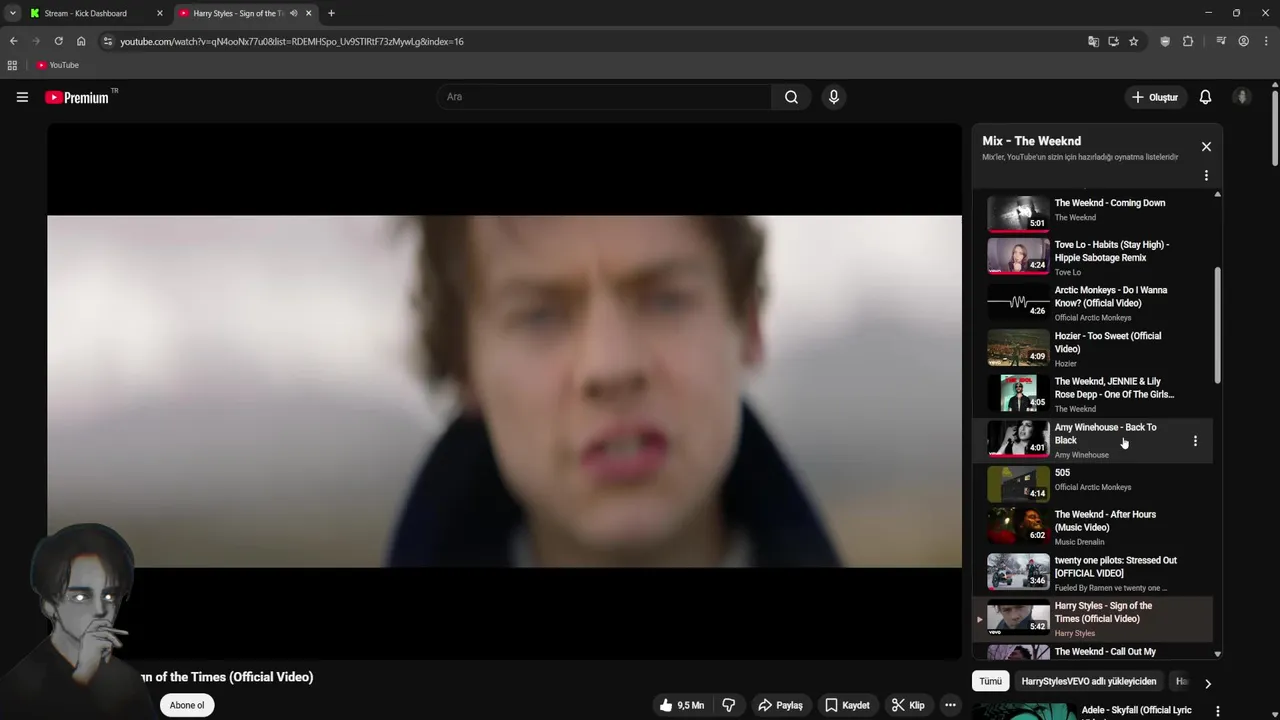1280x720 pixels.
Task: Open the notifications bell
Action: pyautogui.click(x=1205, y=97)
